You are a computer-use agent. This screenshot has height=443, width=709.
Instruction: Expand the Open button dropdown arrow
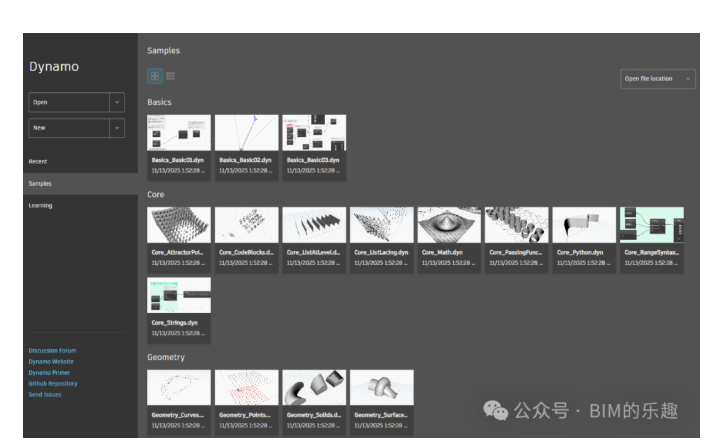[116, 102]
